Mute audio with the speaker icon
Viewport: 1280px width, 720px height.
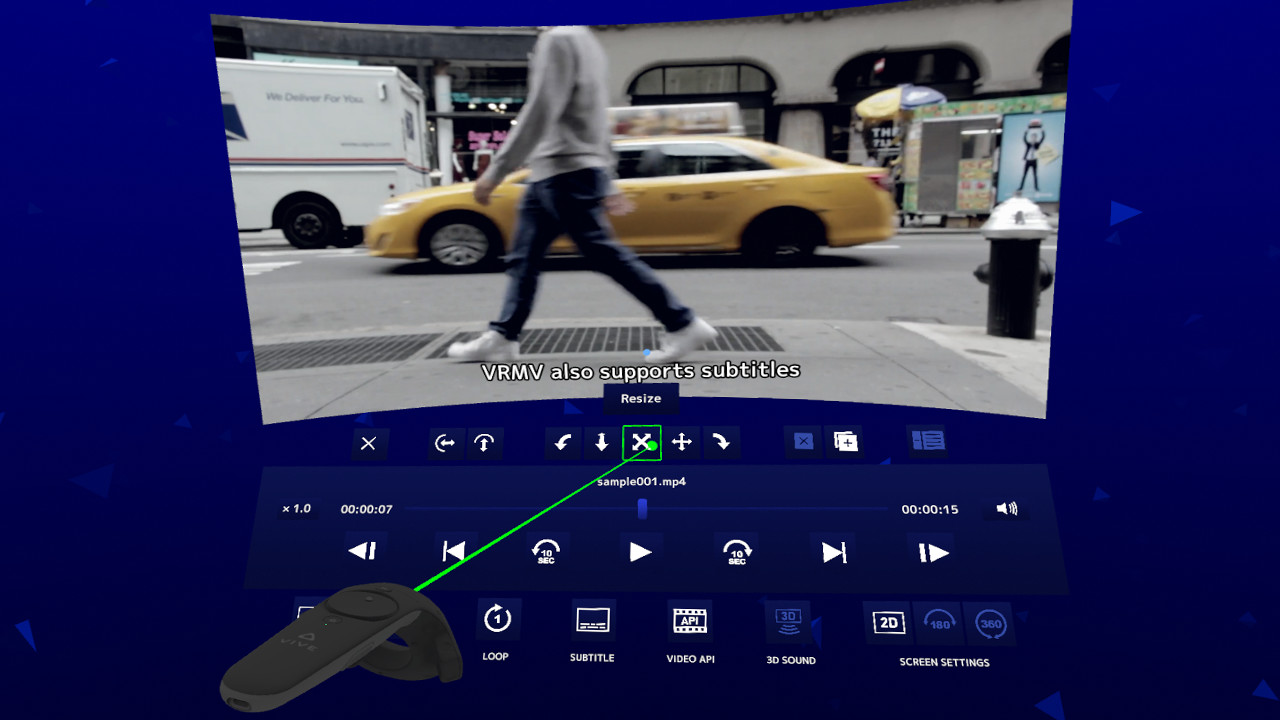click(x=1006, y=508)
